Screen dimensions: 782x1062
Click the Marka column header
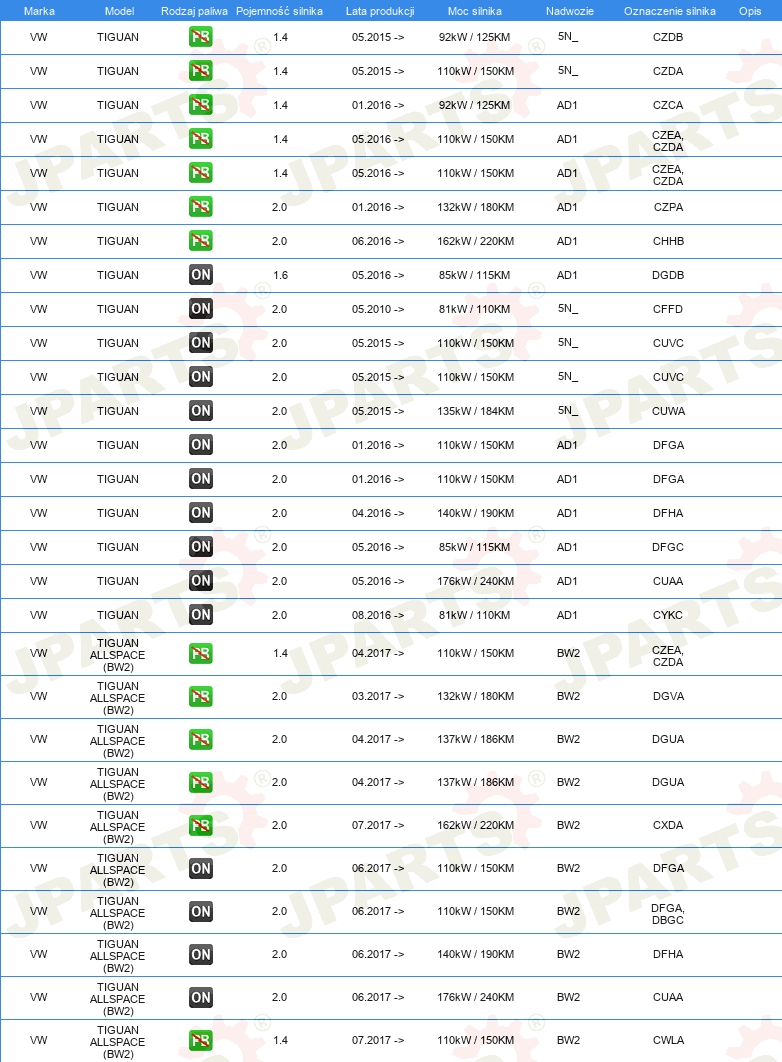39,11
